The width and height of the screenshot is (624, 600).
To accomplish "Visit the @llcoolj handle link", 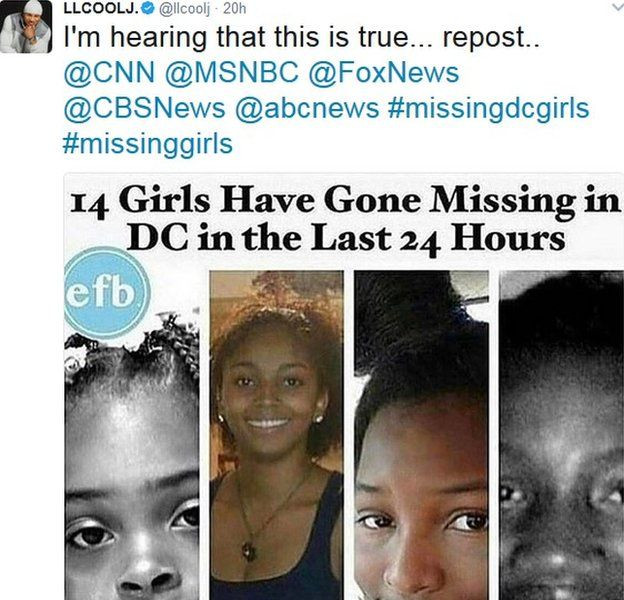I will tap(184, 9).
